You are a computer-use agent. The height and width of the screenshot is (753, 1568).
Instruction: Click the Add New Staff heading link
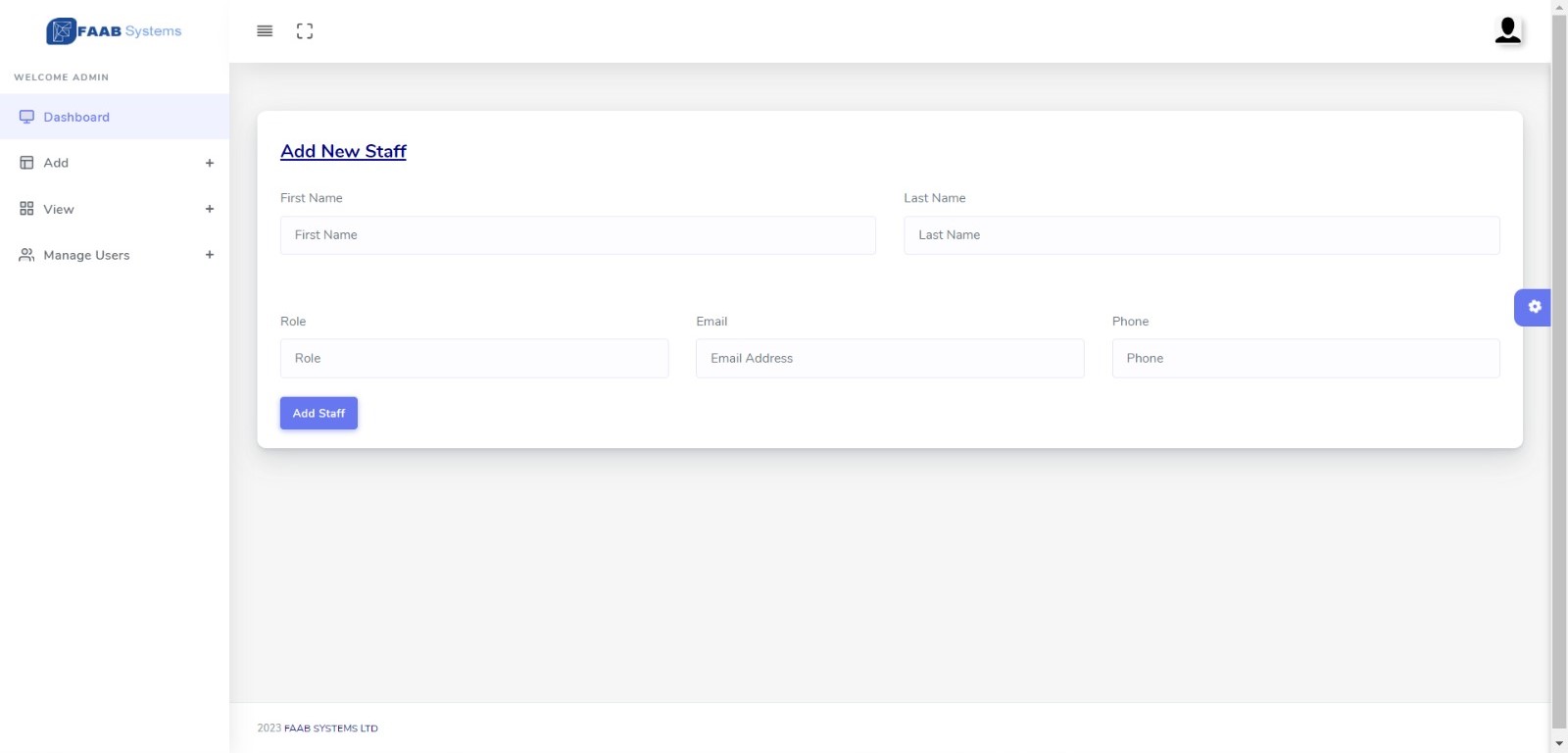click(343, 151)
